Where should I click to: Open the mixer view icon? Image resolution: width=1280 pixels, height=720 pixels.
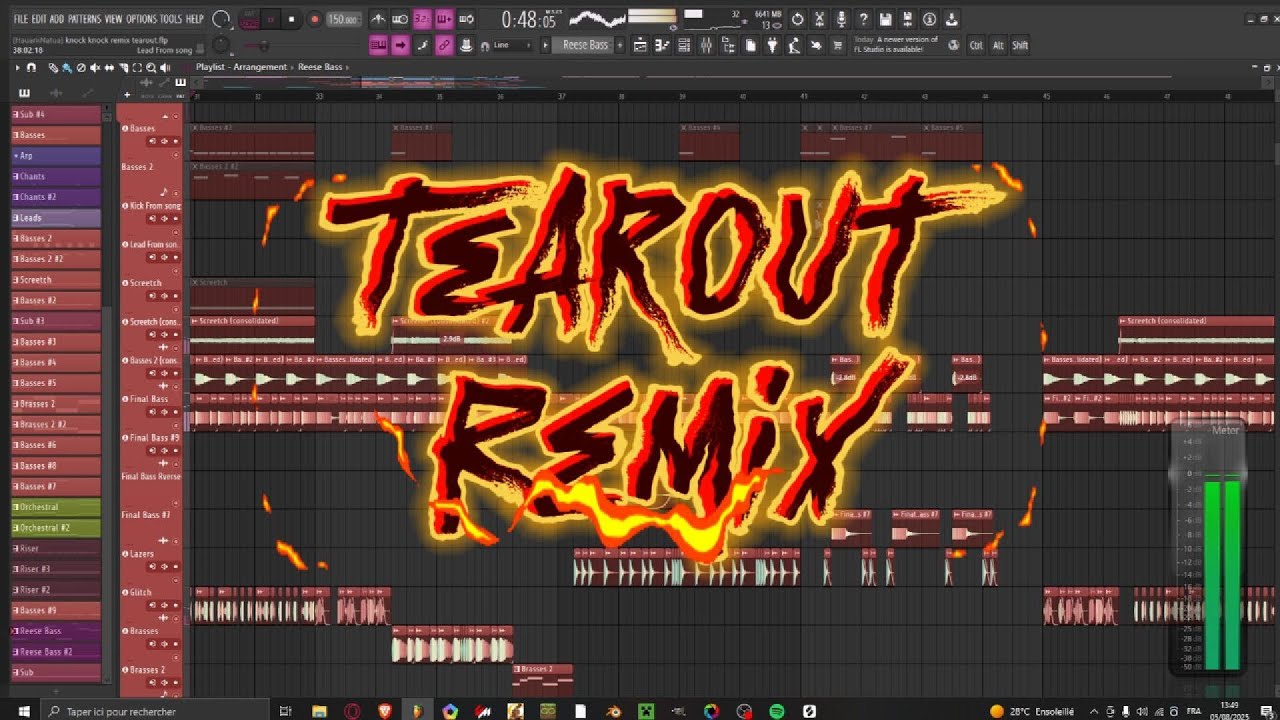point(705,45)
